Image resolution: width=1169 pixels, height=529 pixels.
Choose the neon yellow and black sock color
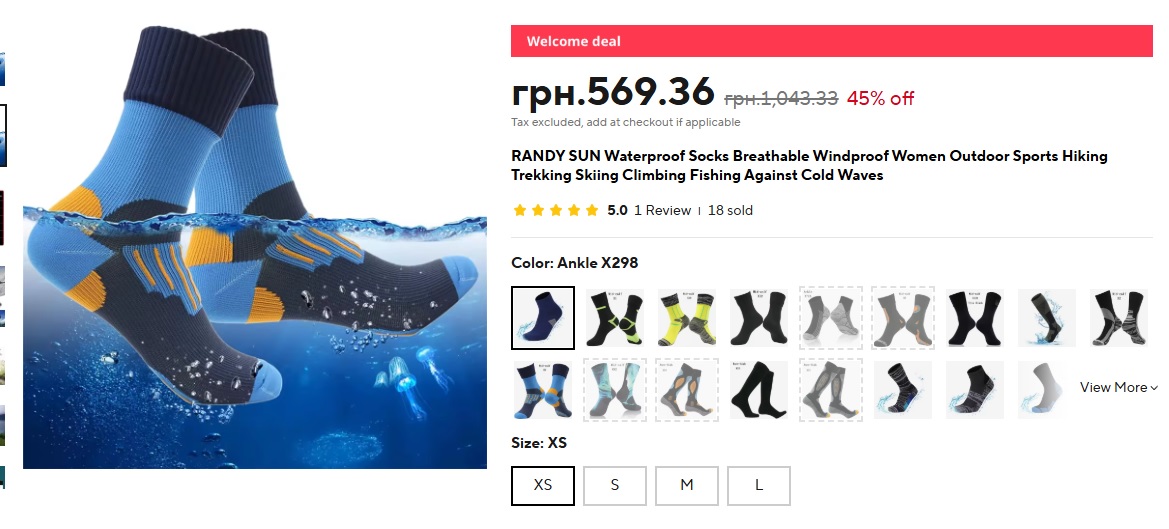click(x=687, y=317)
